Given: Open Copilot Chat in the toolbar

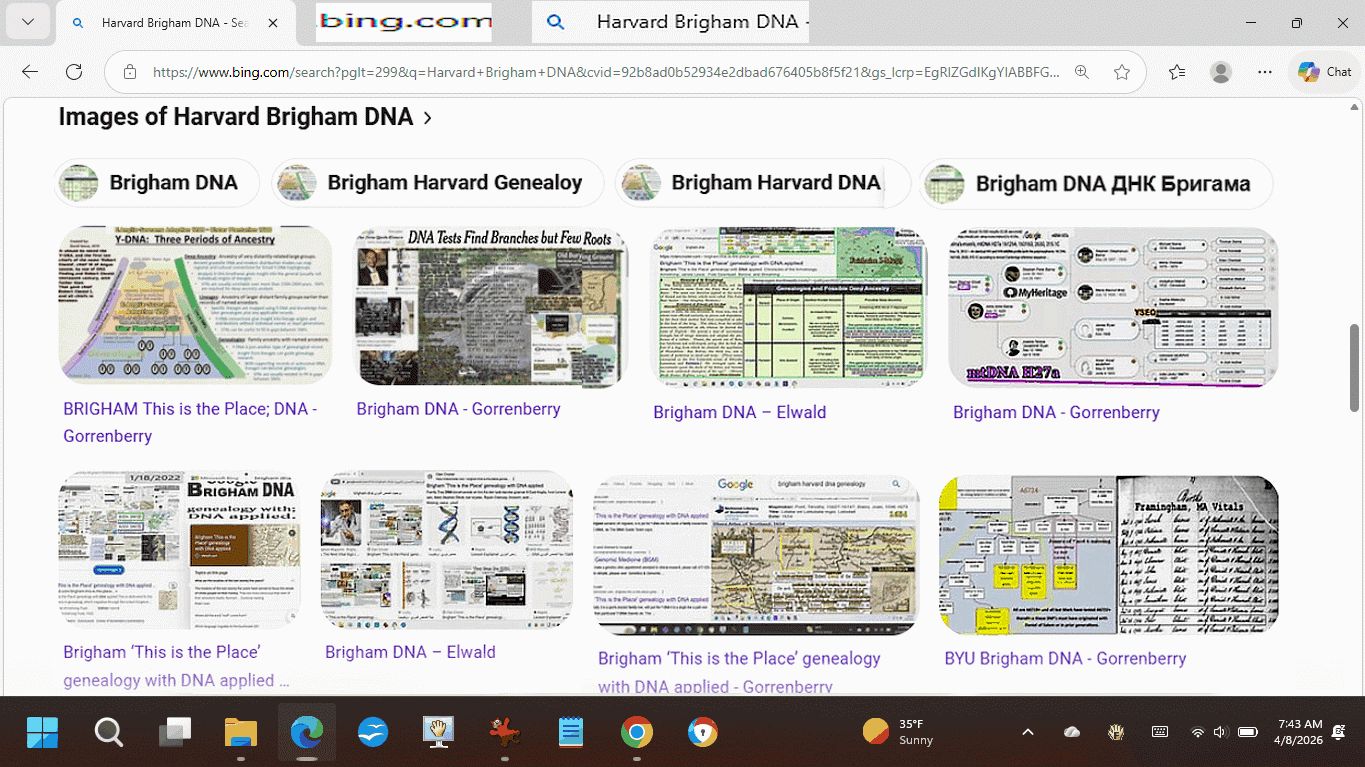Looking at the screenshot, I should (x=1325, y=72).
